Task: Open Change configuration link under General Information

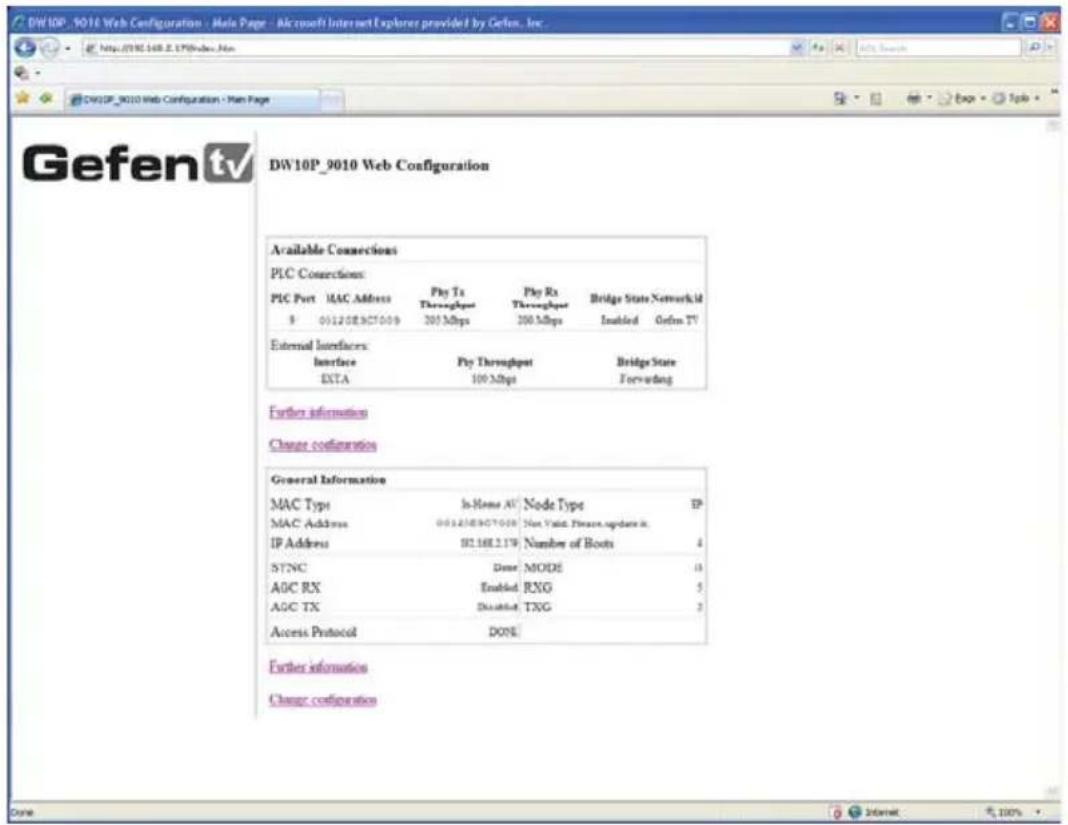Action: pos(323,700)
